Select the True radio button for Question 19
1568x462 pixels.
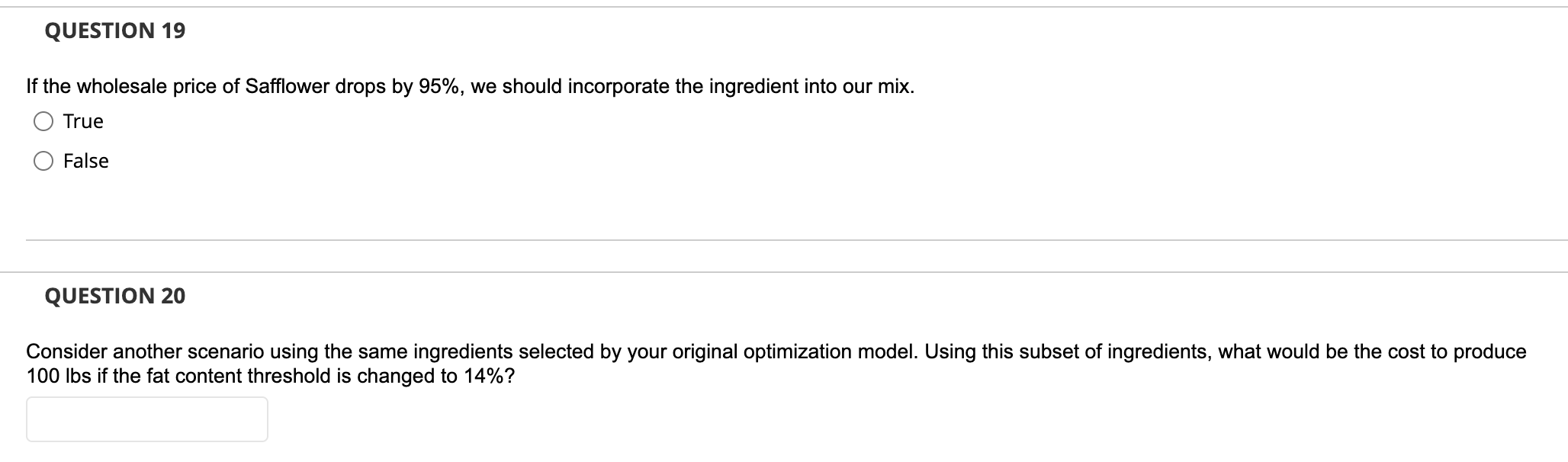43,120
